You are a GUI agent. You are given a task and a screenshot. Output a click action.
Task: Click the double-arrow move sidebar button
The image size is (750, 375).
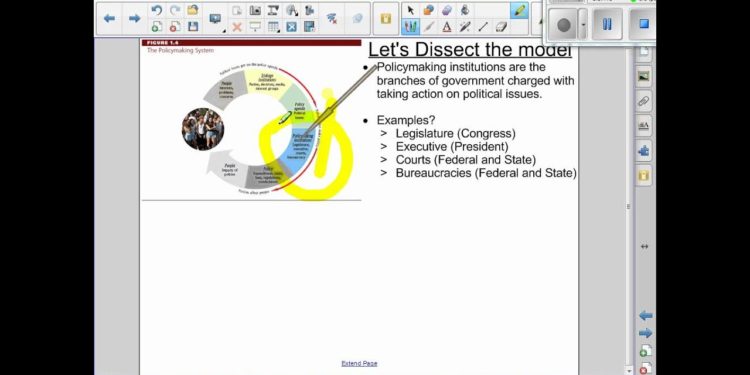pos(644,246)
